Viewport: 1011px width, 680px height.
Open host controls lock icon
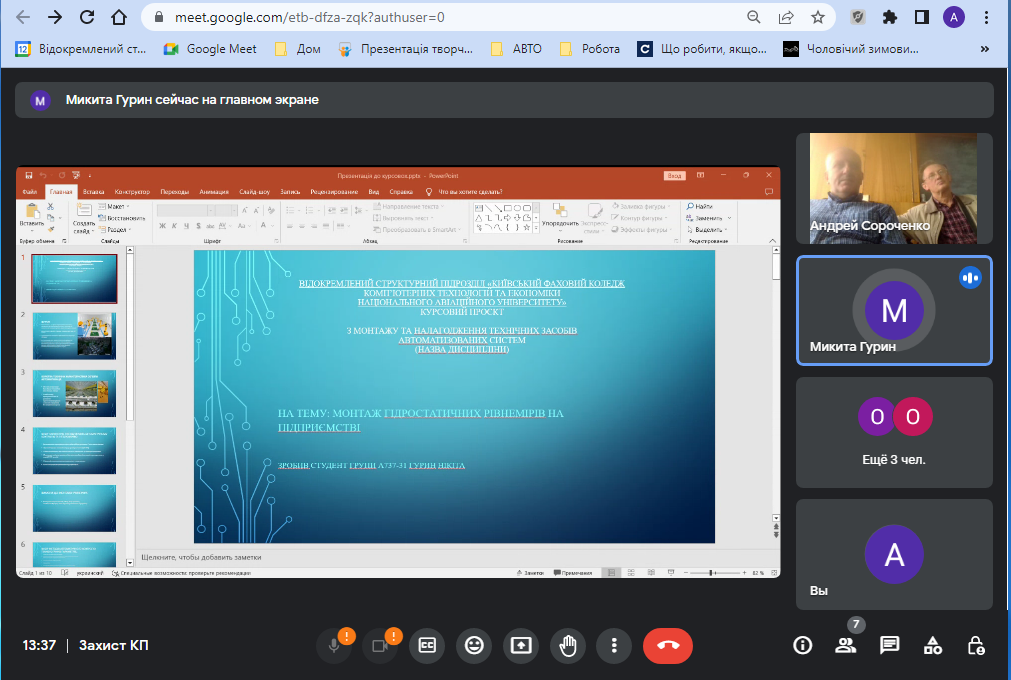976,645
